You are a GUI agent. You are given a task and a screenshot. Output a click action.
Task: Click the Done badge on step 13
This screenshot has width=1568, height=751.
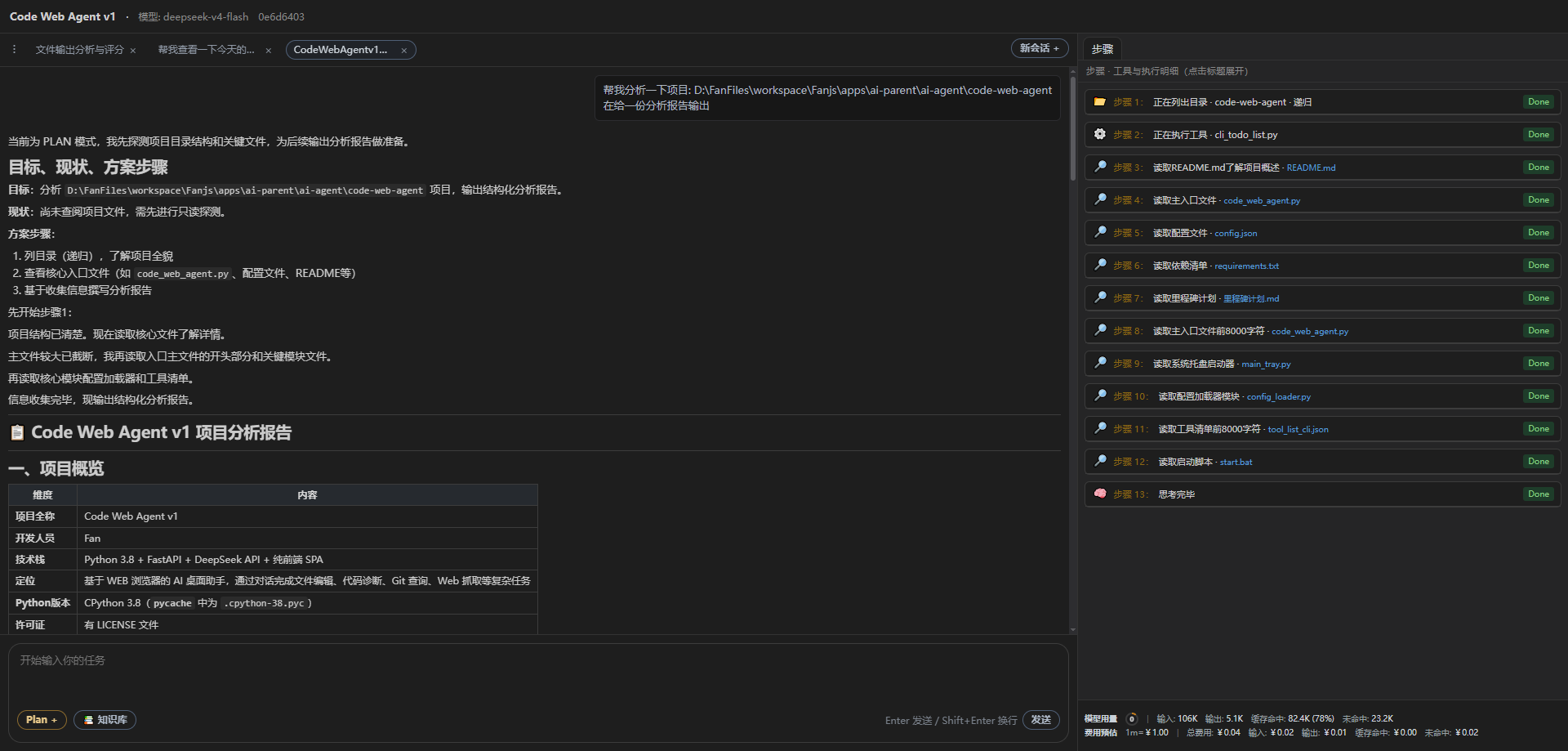pyautogui.click(x=1539, y=494)
